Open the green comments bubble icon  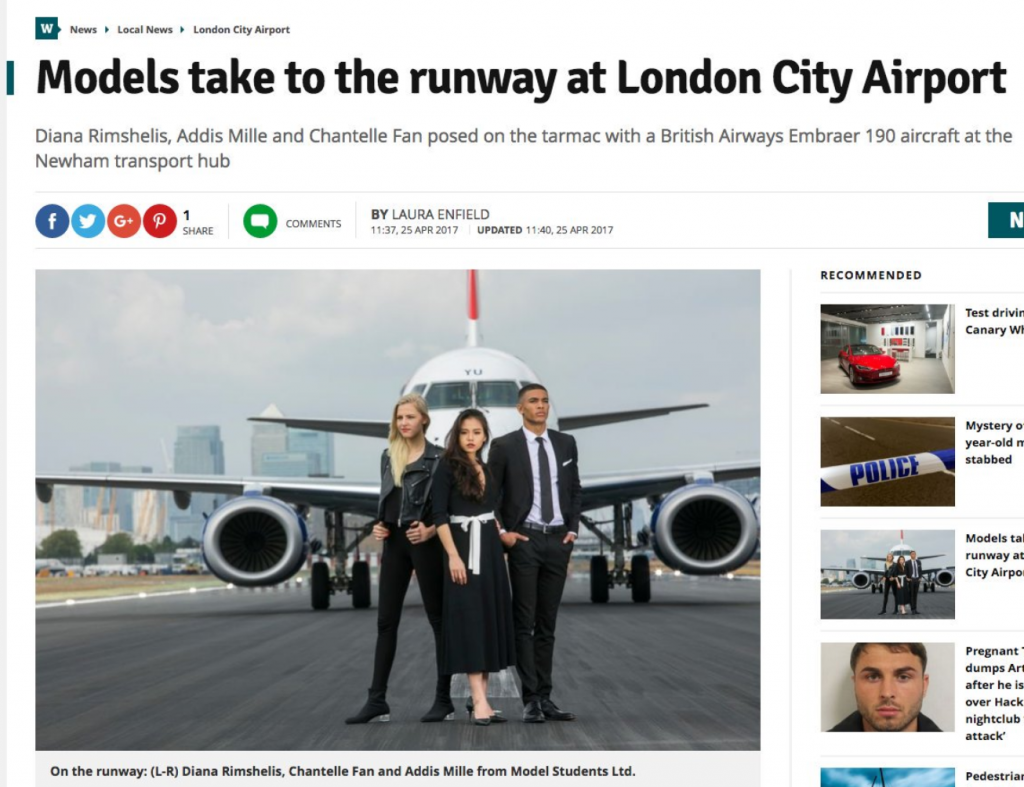(x=260, y=221)
